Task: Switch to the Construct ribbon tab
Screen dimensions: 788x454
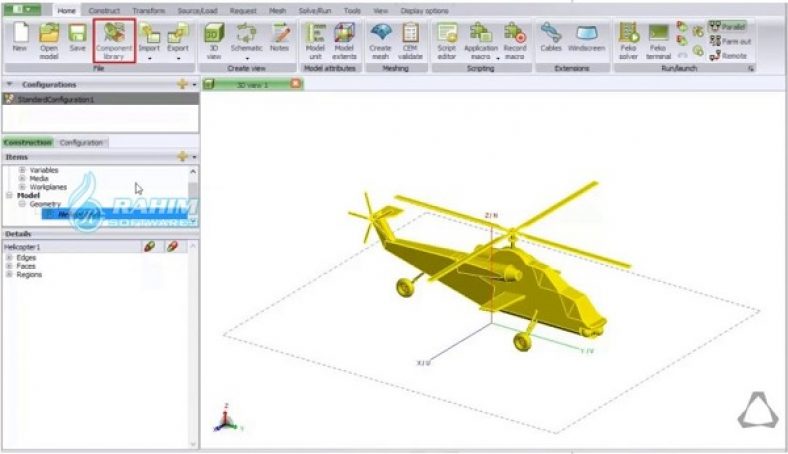Action: coord(104,11)
